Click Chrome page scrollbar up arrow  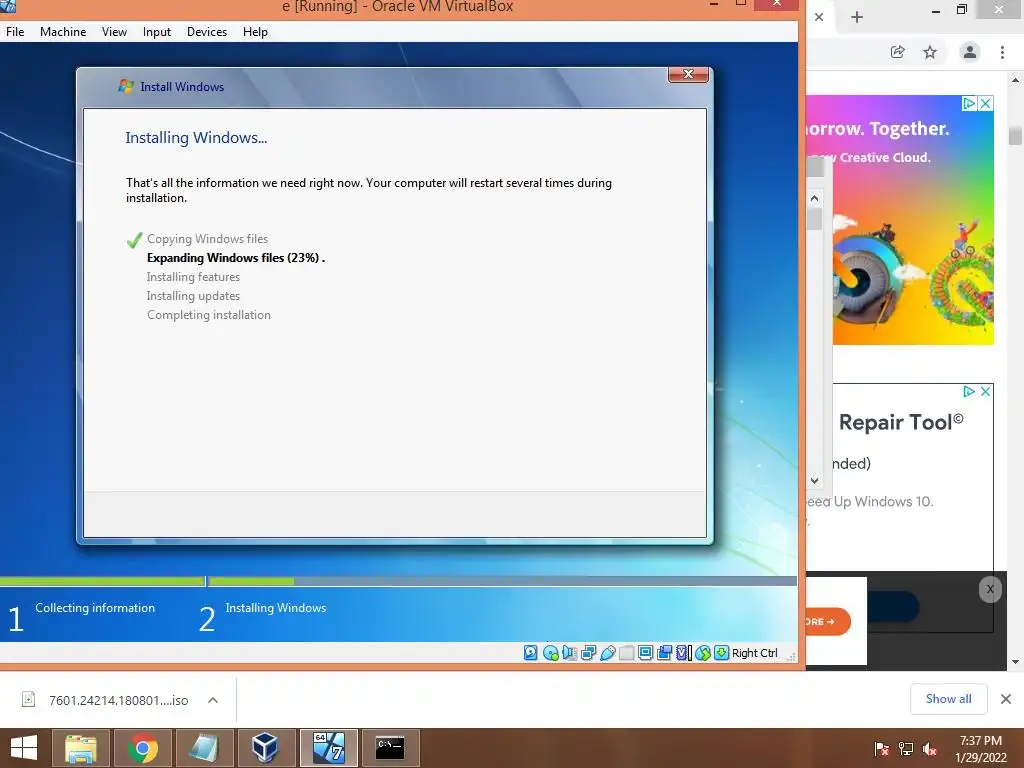tap(1015, 80)
